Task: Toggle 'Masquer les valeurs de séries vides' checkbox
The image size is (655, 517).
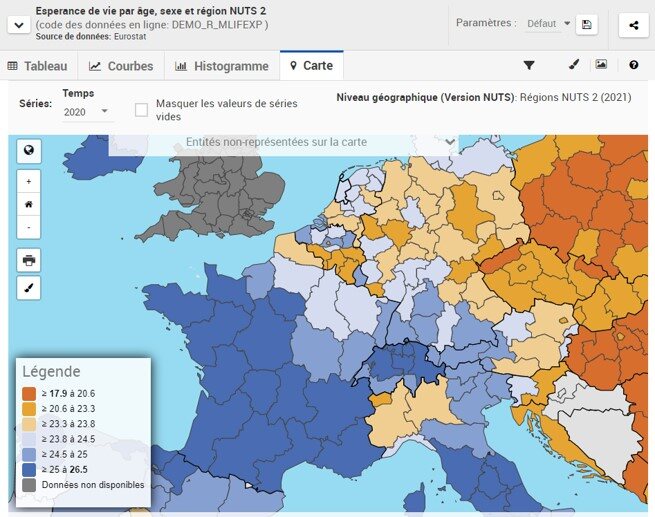Action: pos(141,110)
